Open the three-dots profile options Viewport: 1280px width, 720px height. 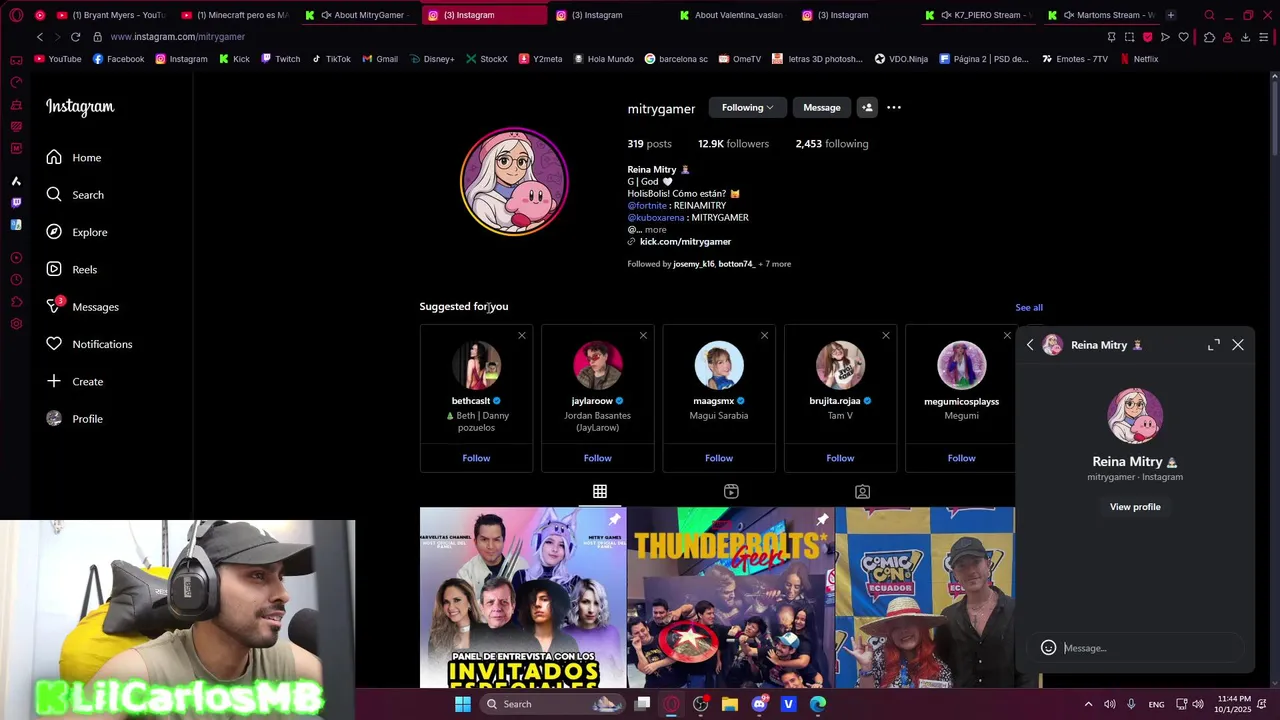(x=894, y=107)
